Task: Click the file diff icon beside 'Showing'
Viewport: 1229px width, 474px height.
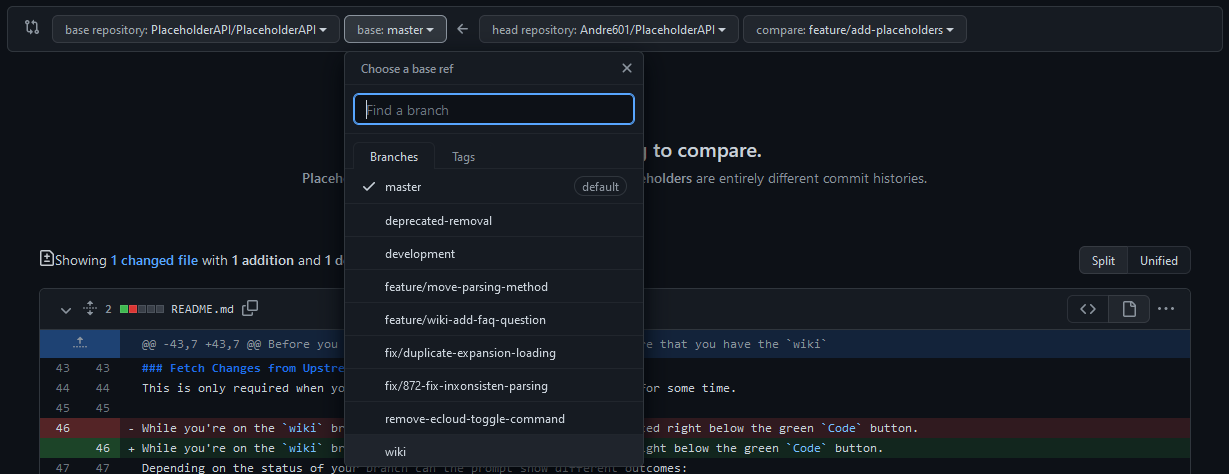Action: pyautogui.click(x=46, y=259)
